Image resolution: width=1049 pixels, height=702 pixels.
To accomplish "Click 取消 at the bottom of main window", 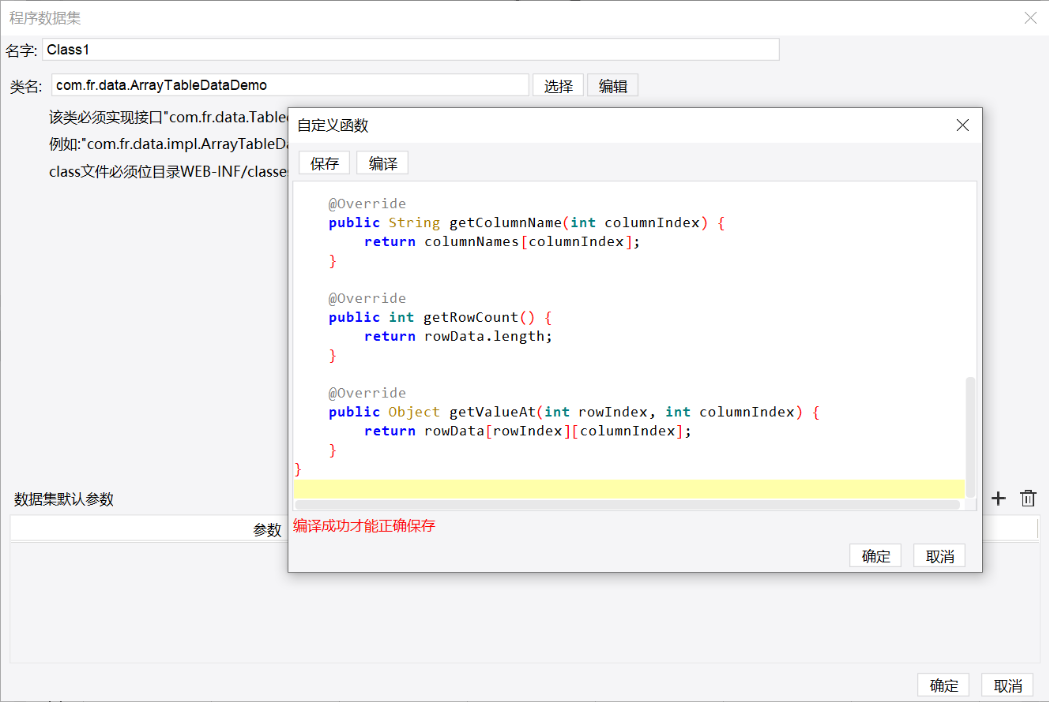I will click(x=1008, y=685).
